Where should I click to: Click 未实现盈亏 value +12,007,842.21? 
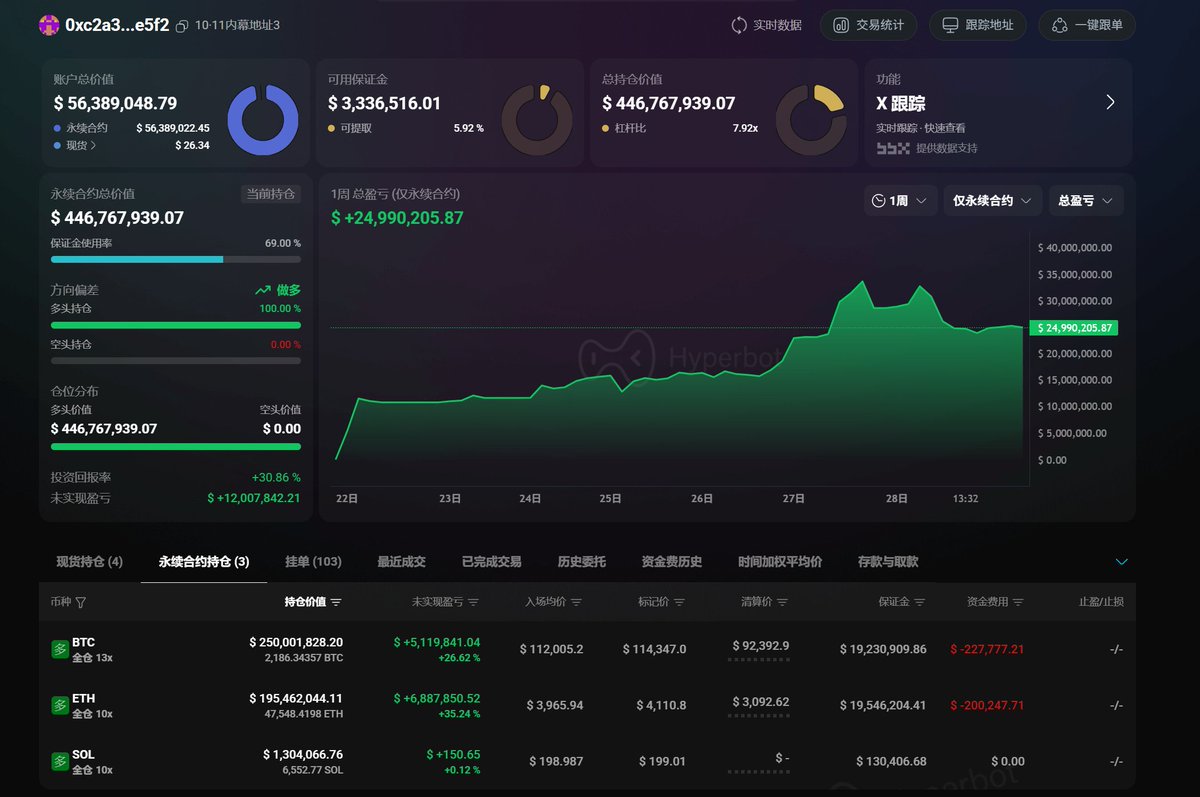254,498
